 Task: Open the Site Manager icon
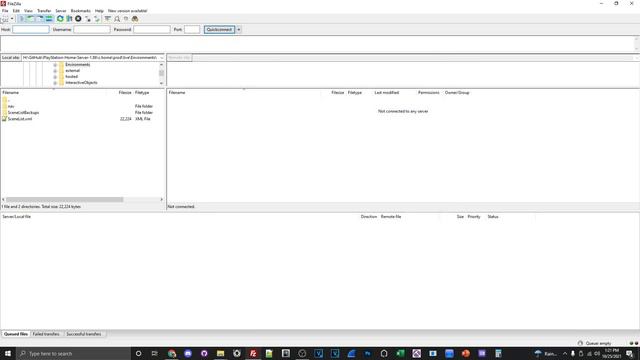tap(4, 19)
